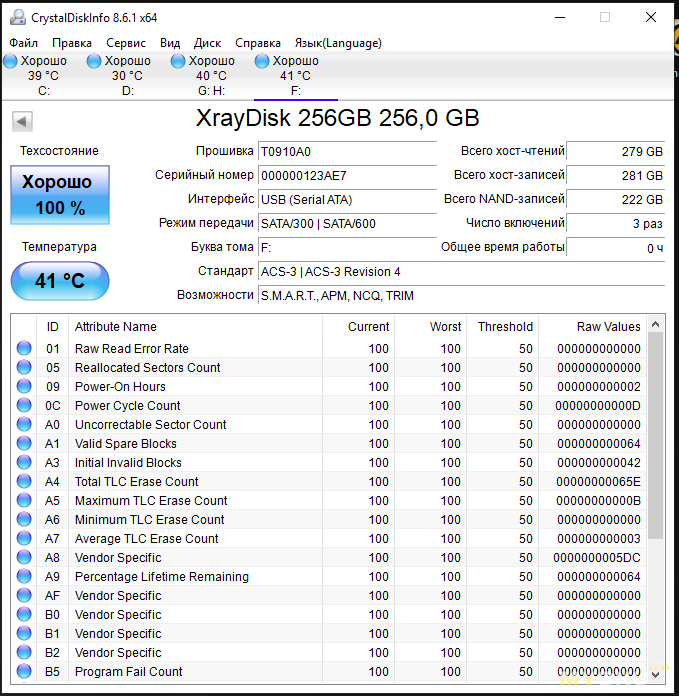Click status orb for AF Vendor Specific
The height and width of the screenshot is (696, 679).
(24, 595)
